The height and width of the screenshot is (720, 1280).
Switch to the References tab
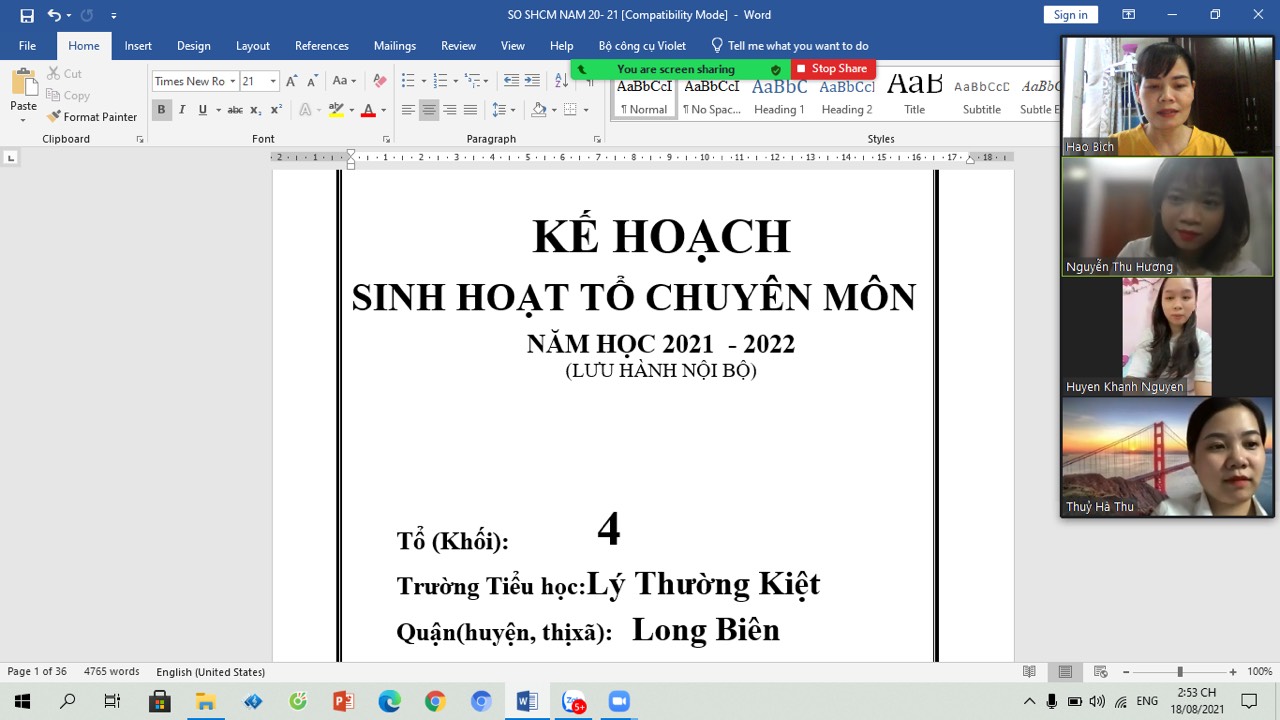[x=321, y=46]
